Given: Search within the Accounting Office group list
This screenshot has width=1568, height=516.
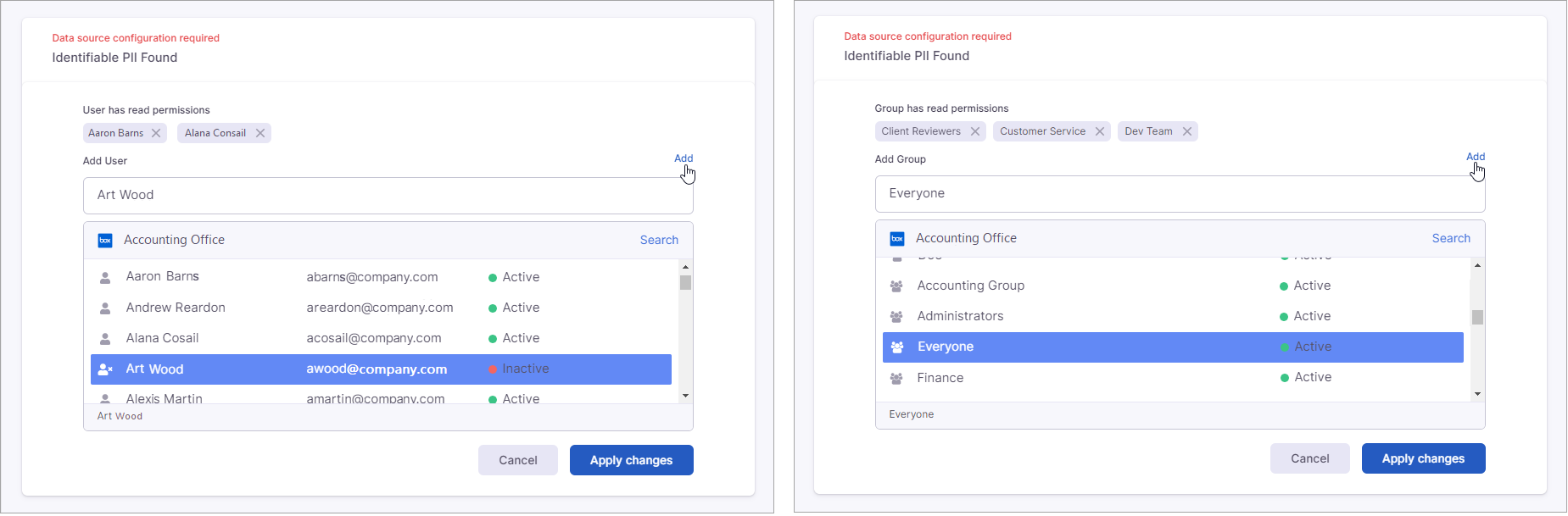Looking at the screenshot, I should 1451,239.
